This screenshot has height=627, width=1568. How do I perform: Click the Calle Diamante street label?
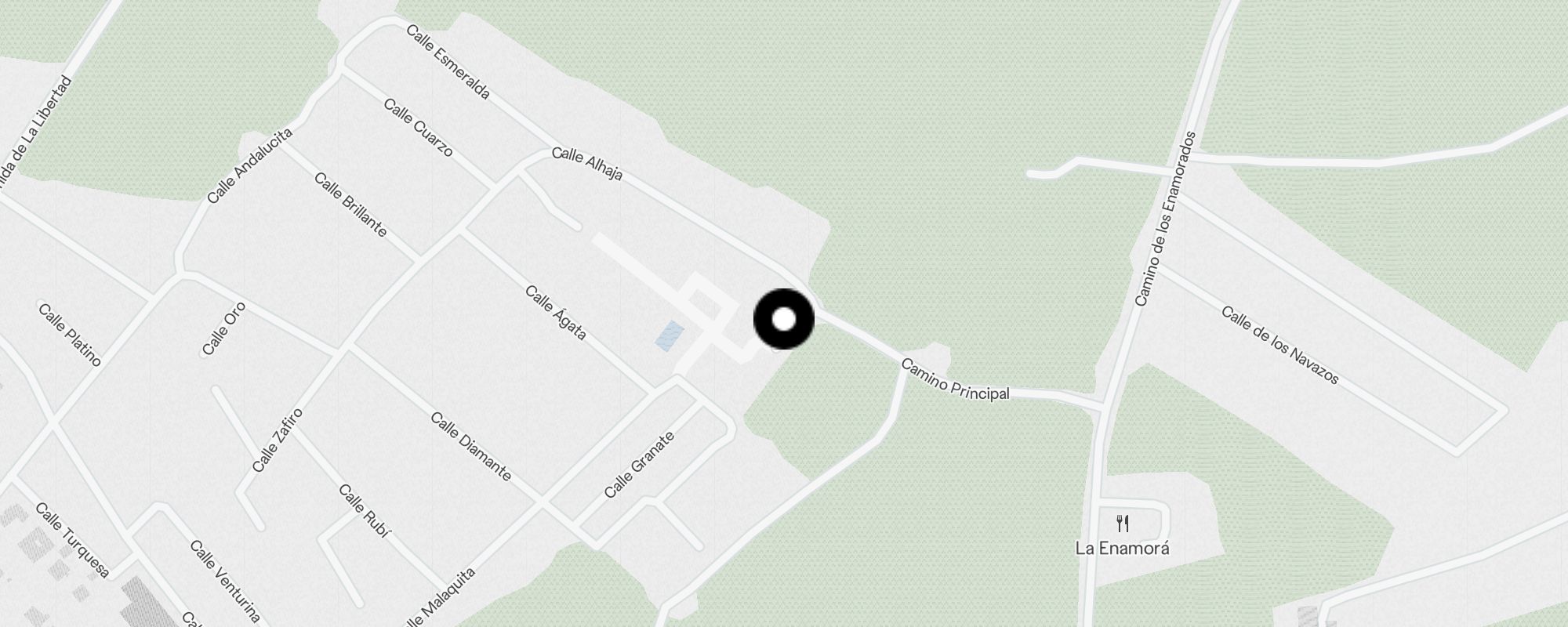pyautogui.click(x=471, y=447)
